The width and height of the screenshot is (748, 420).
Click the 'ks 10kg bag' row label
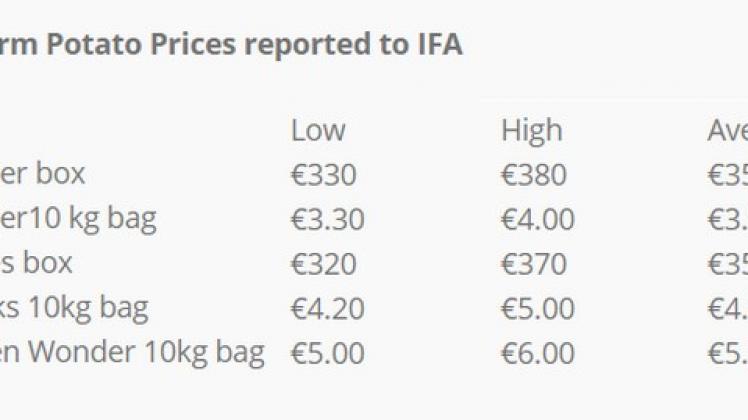[74, 308]
